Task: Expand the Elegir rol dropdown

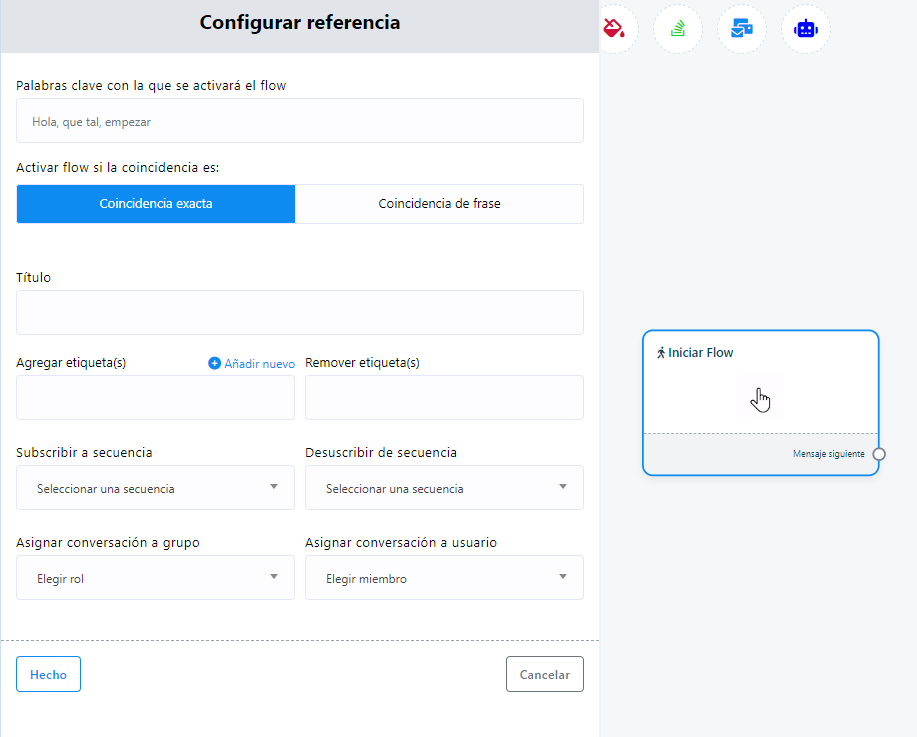Action: pyautogui.click(x=156, y=578)
